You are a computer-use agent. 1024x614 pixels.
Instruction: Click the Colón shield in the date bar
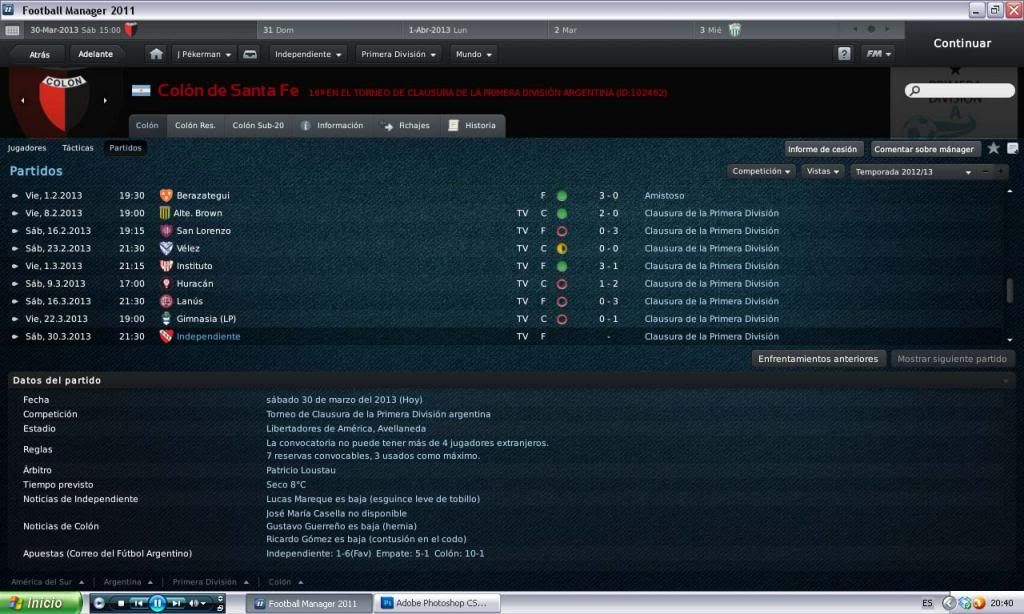tap(131, 29)
